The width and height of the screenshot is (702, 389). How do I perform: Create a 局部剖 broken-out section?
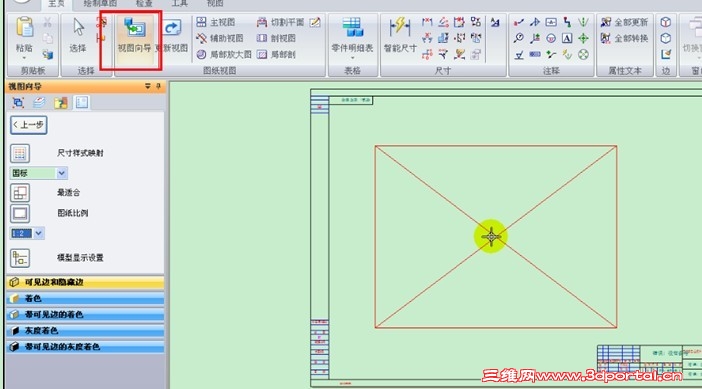[x=277, y=55]
